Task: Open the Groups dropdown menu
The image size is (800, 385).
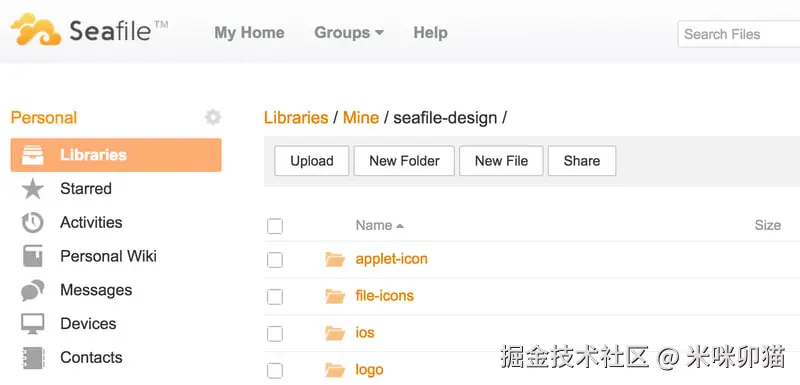Action: click(x=349, y=33)
